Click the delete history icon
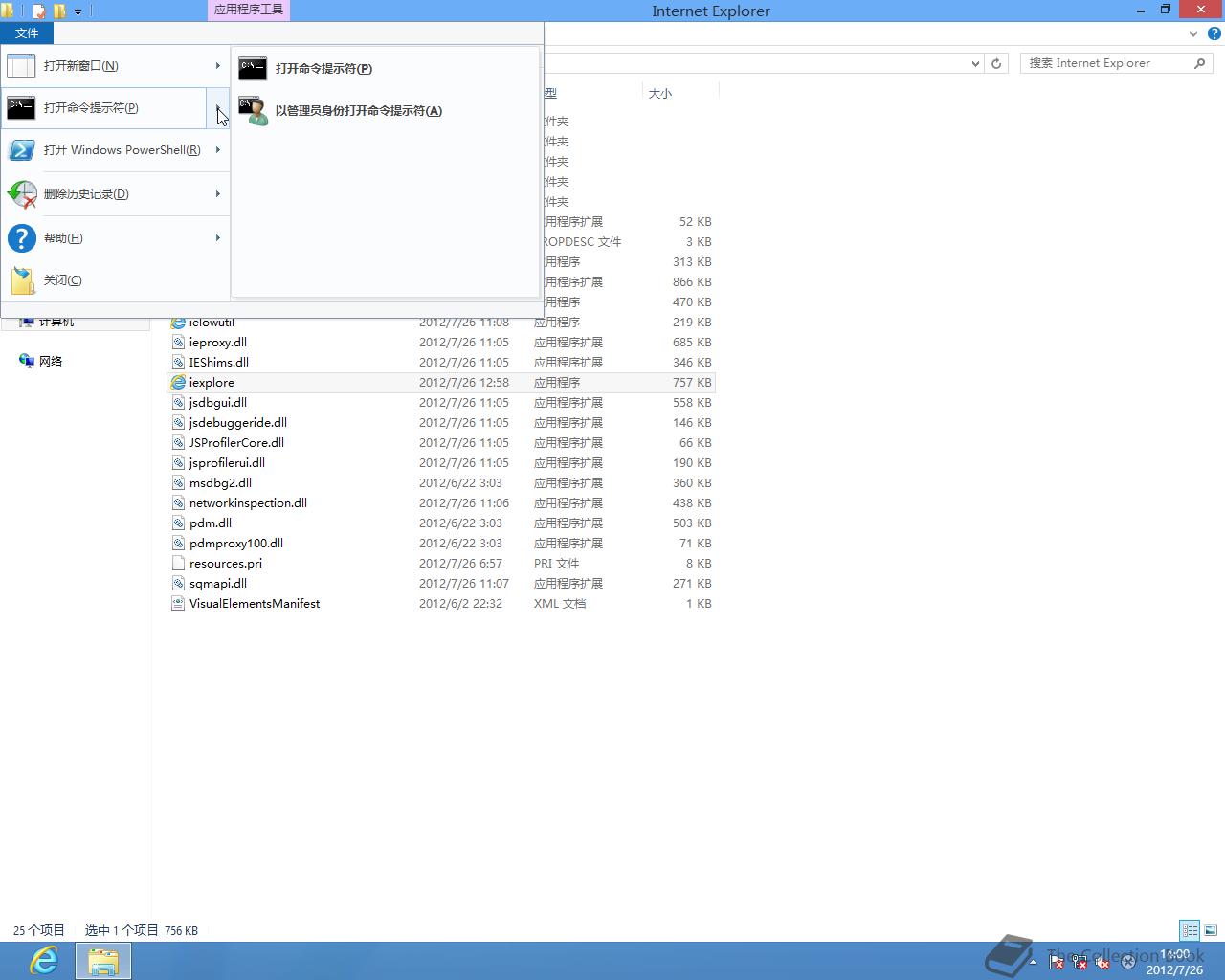This screenshot has height=980, width=1225. click(21, 194)
